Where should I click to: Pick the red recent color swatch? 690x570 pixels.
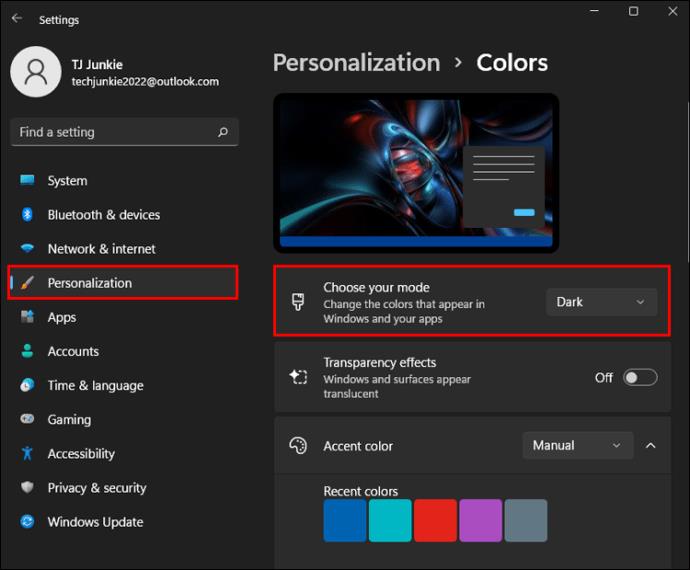coord(435,520)
